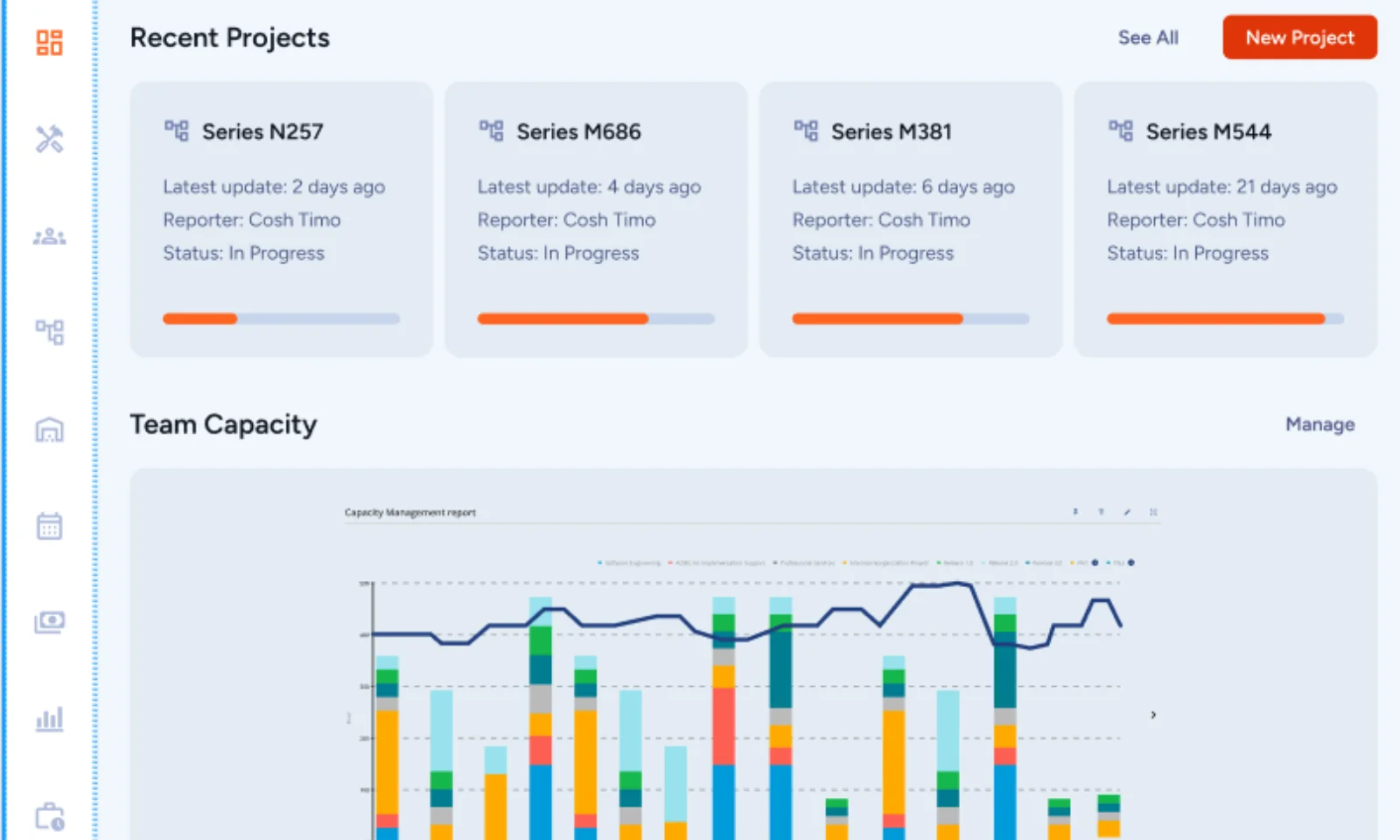Pin the Capacity Management report chart
Screen dimensions: 1400x840
click(1075, 512)
